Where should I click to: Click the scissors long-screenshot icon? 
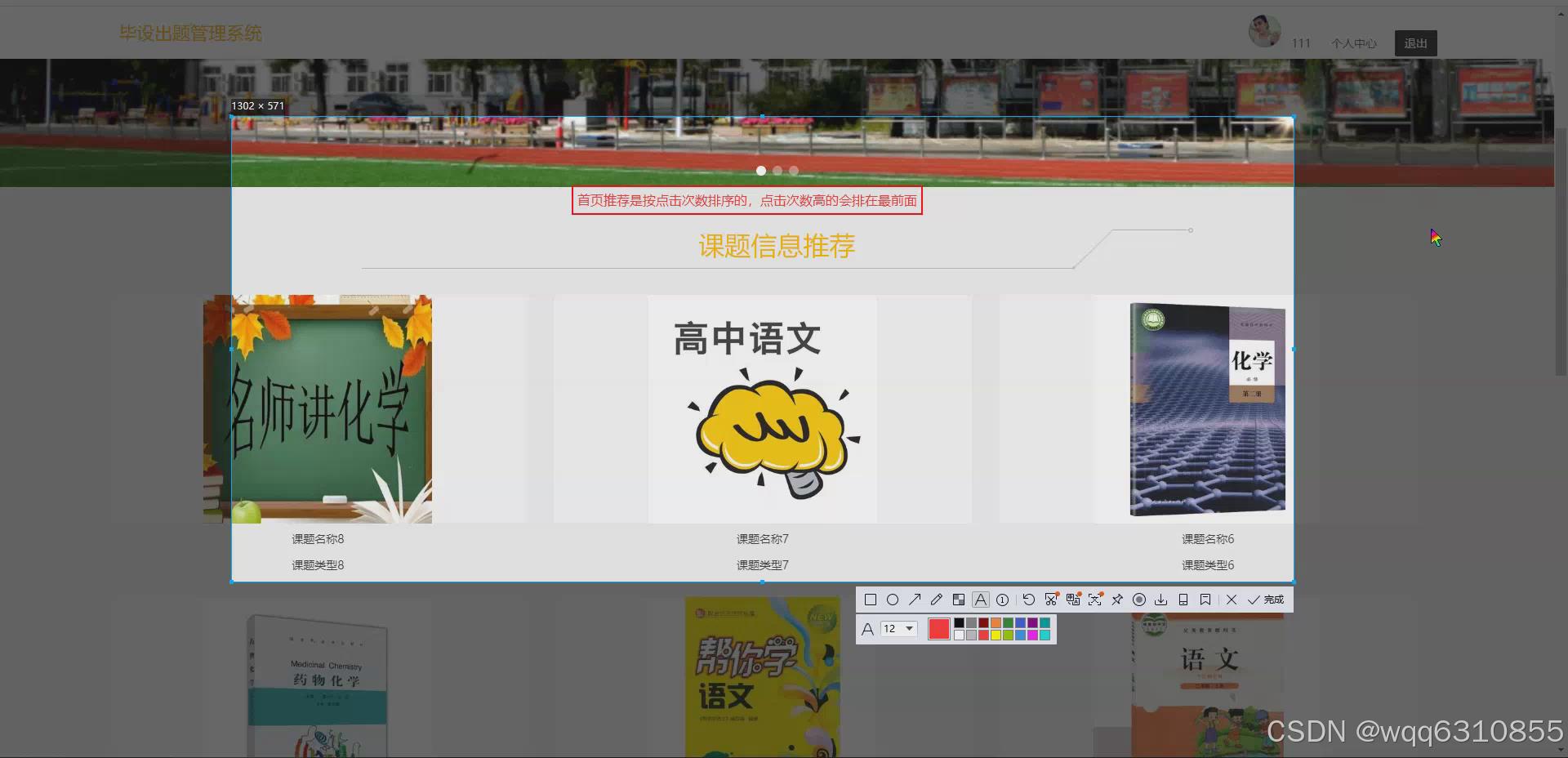pyautogui.click(x=1052, y=599)
